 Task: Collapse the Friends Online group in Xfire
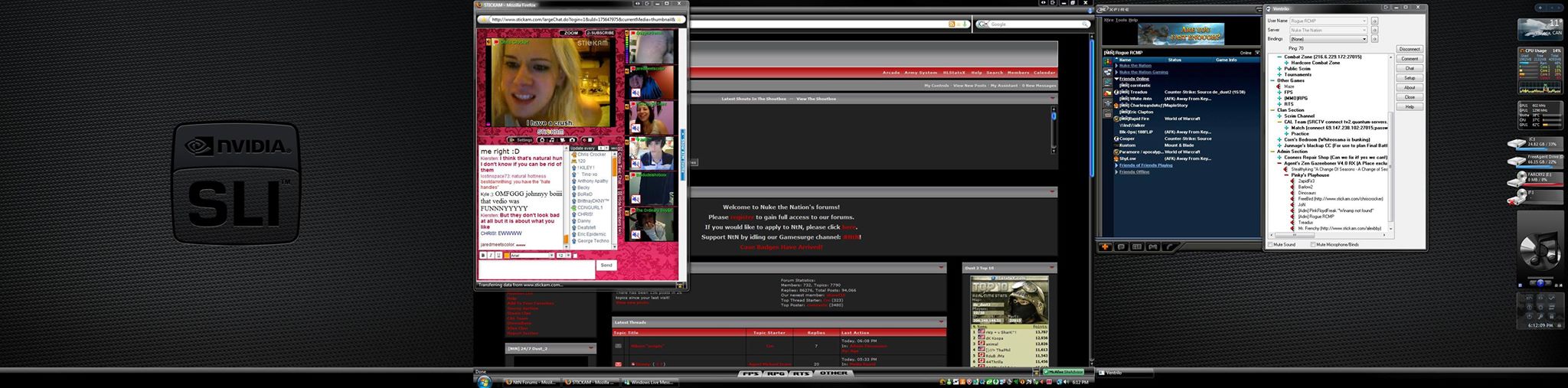(x=1117, y=79)
